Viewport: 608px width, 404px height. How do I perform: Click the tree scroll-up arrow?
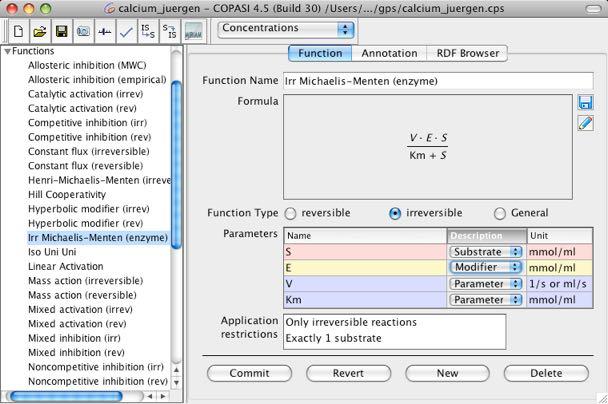coord(176,370)
